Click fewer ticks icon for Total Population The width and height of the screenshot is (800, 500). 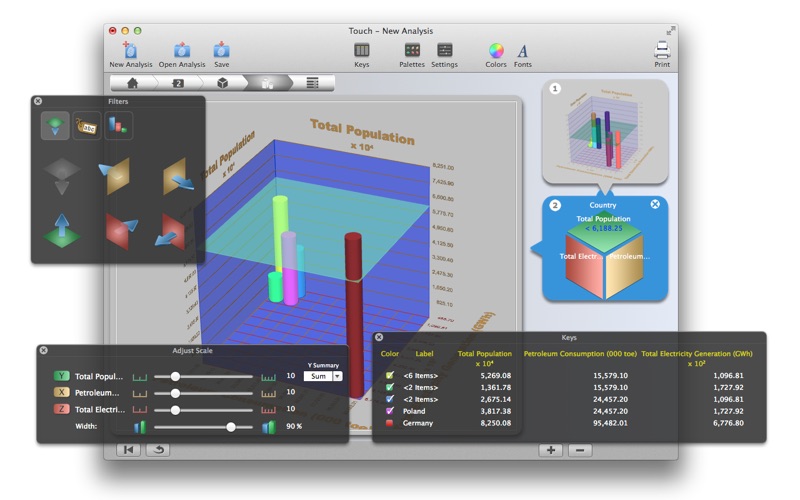[140, 378]
